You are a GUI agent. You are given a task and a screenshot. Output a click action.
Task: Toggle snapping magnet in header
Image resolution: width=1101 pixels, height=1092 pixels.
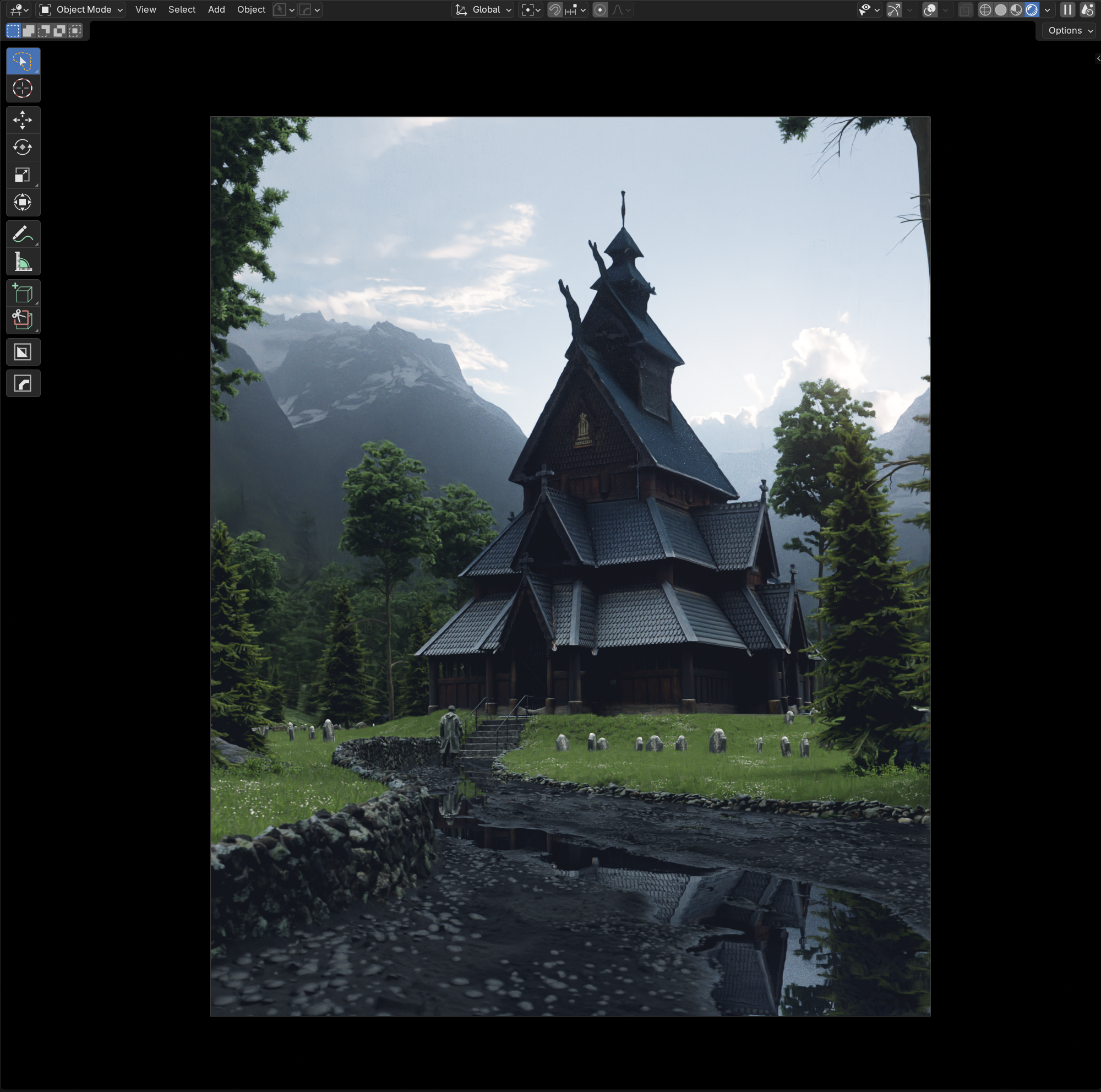[x=554, y=10]
